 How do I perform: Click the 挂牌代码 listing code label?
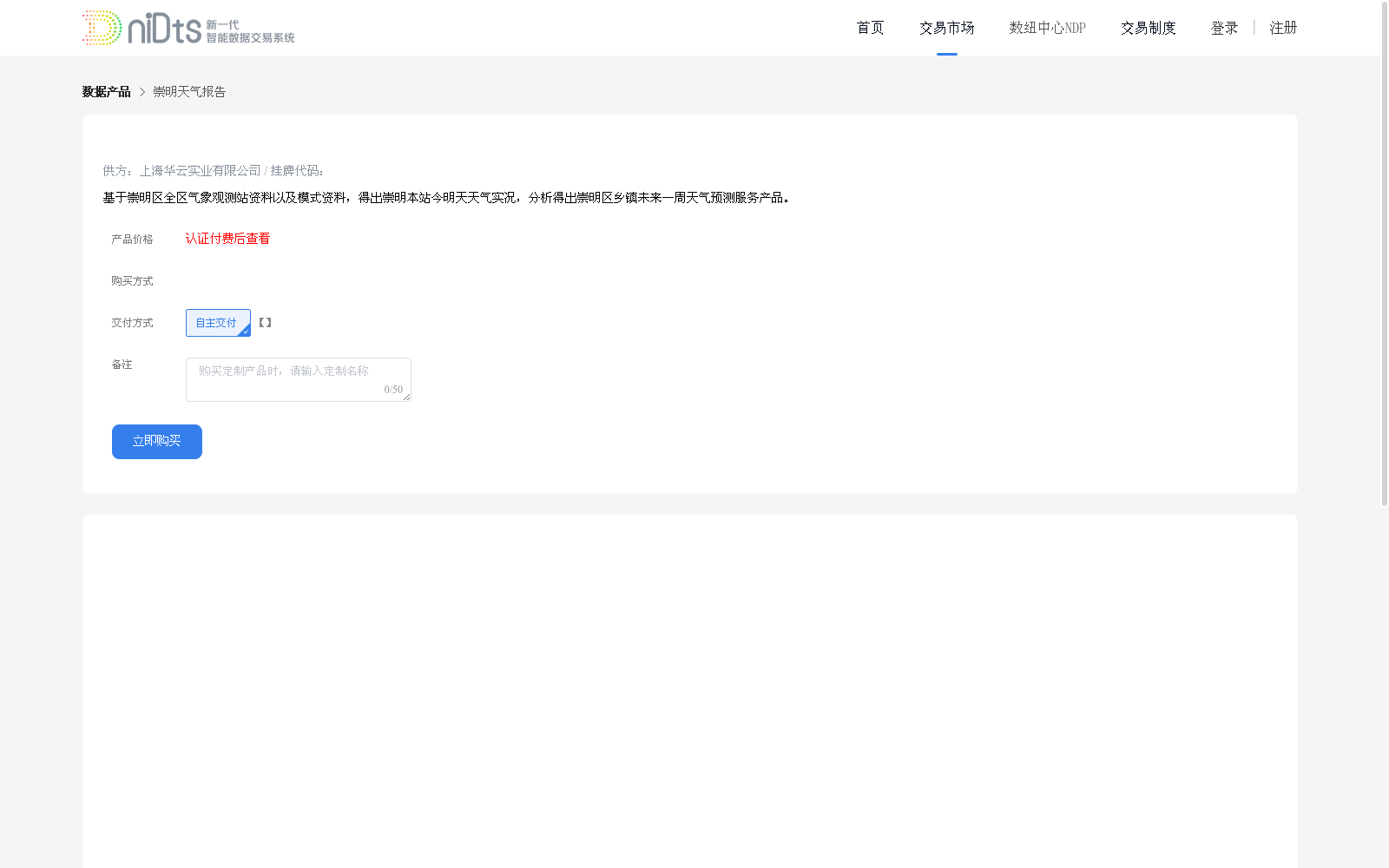coord(297,171)
